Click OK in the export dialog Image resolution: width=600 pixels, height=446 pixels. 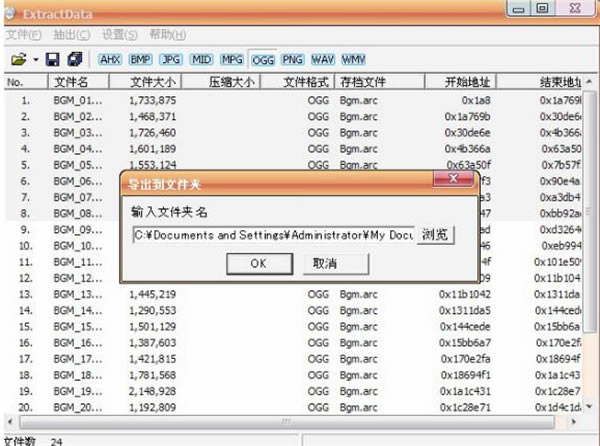click(x=259, y=264)
